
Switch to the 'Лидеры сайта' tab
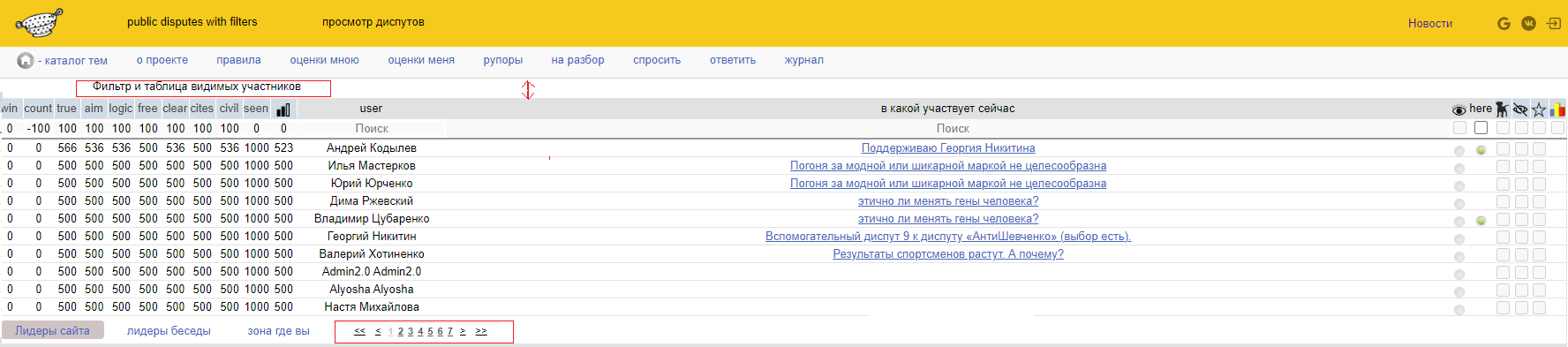(x=52, y=330)
